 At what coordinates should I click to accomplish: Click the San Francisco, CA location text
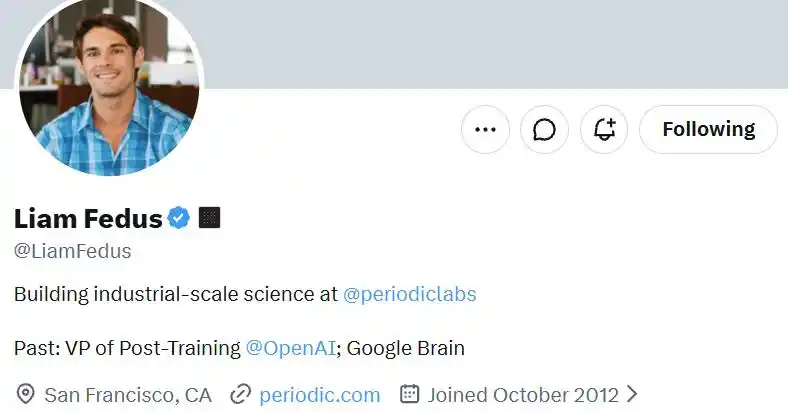click(128, 395)
